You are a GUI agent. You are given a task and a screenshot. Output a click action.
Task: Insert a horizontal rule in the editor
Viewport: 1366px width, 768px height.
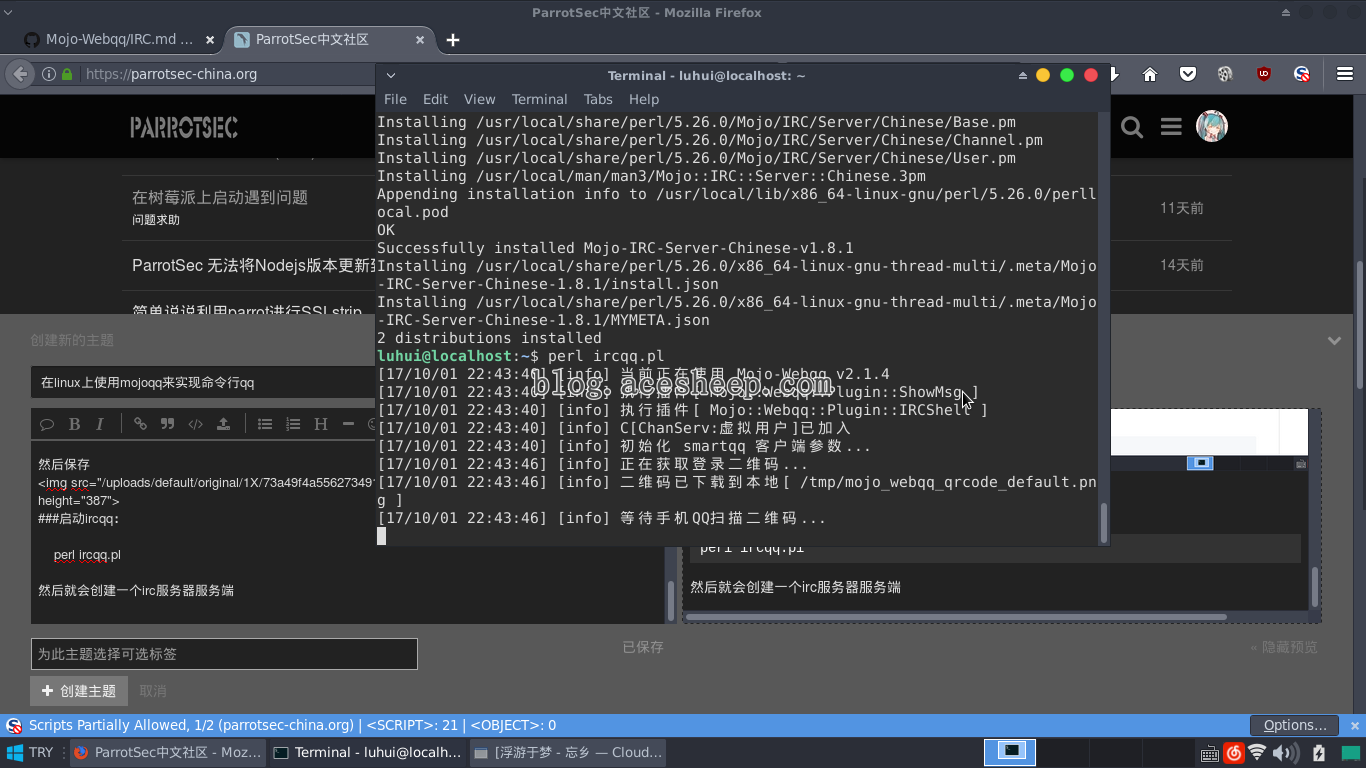tap(348, 424)
